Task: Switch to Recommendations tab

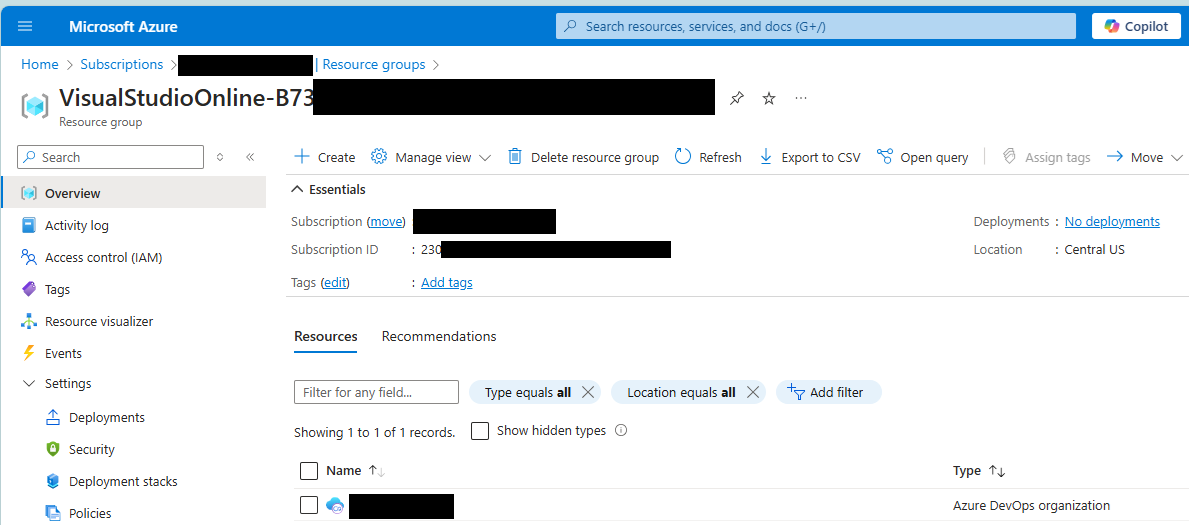Action: pyautogui.click(x=439, y=336)
